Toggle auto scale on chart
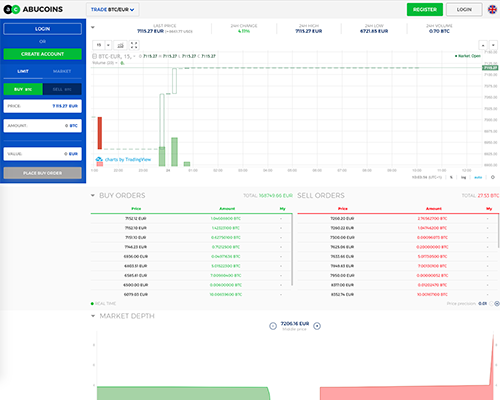 click(478, 177)
